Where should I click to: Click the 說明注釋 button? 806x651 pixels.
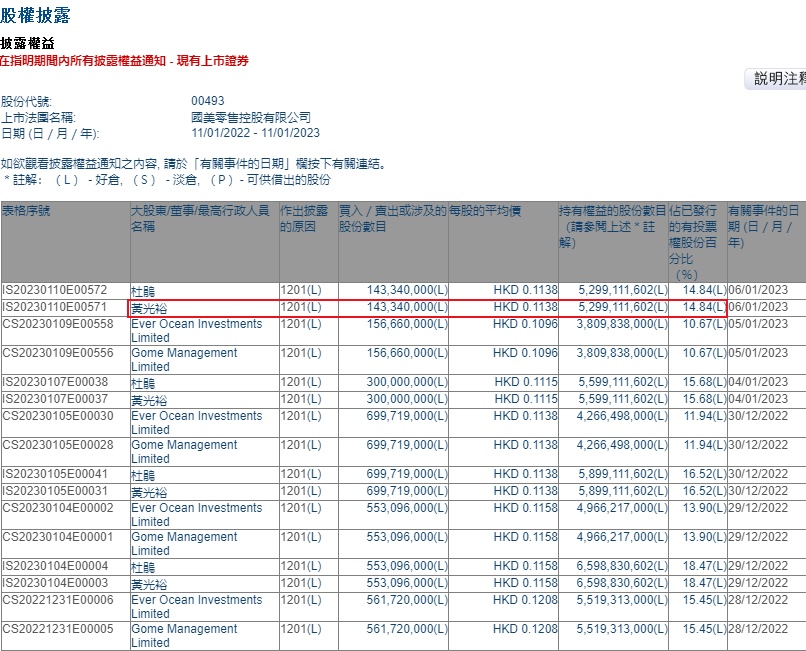pyautogui.click(x=776, y=79)
